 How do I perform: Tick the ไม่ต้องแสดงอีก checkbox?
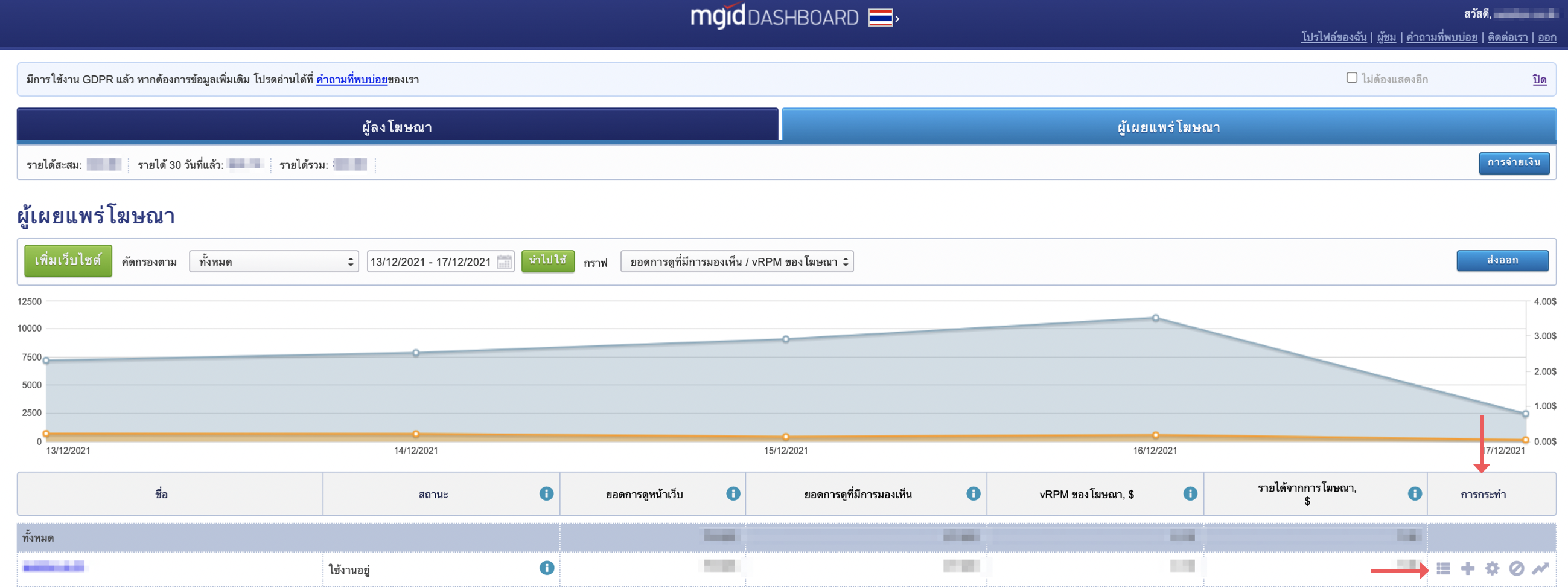click(1352, 78)
